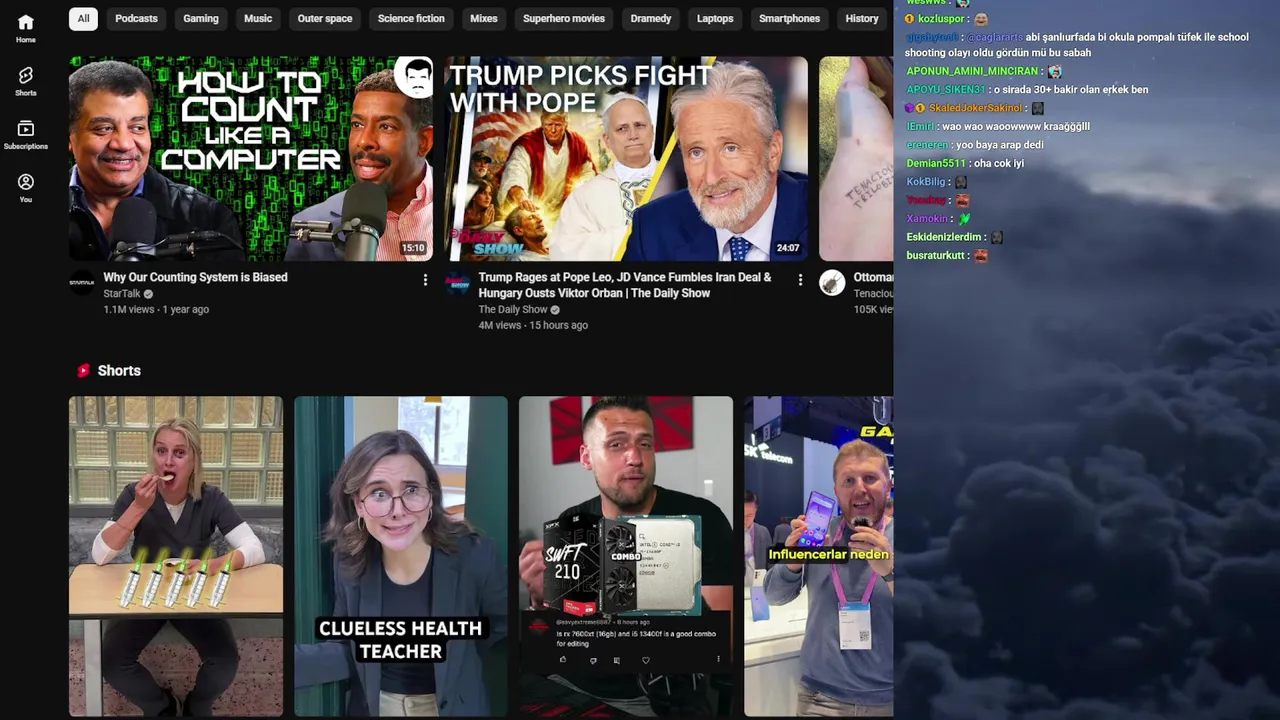Select the Smartphones filter chip
Screen dimensions: 1280x720
click(x=789, y=18)
